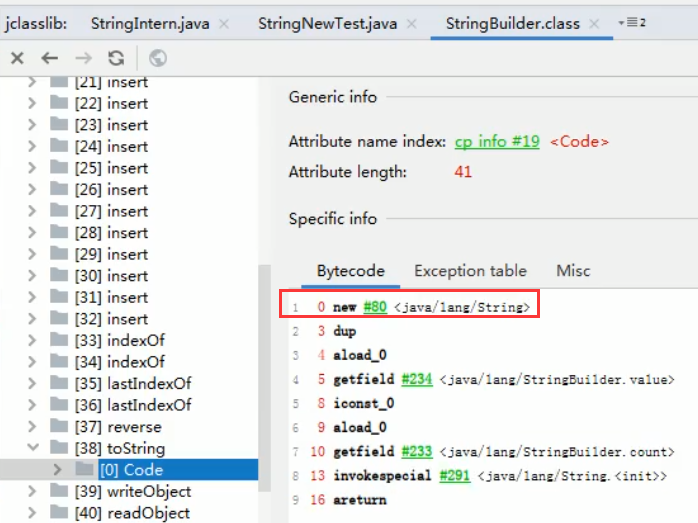Go back with the left arrow icon

[49, 58]
